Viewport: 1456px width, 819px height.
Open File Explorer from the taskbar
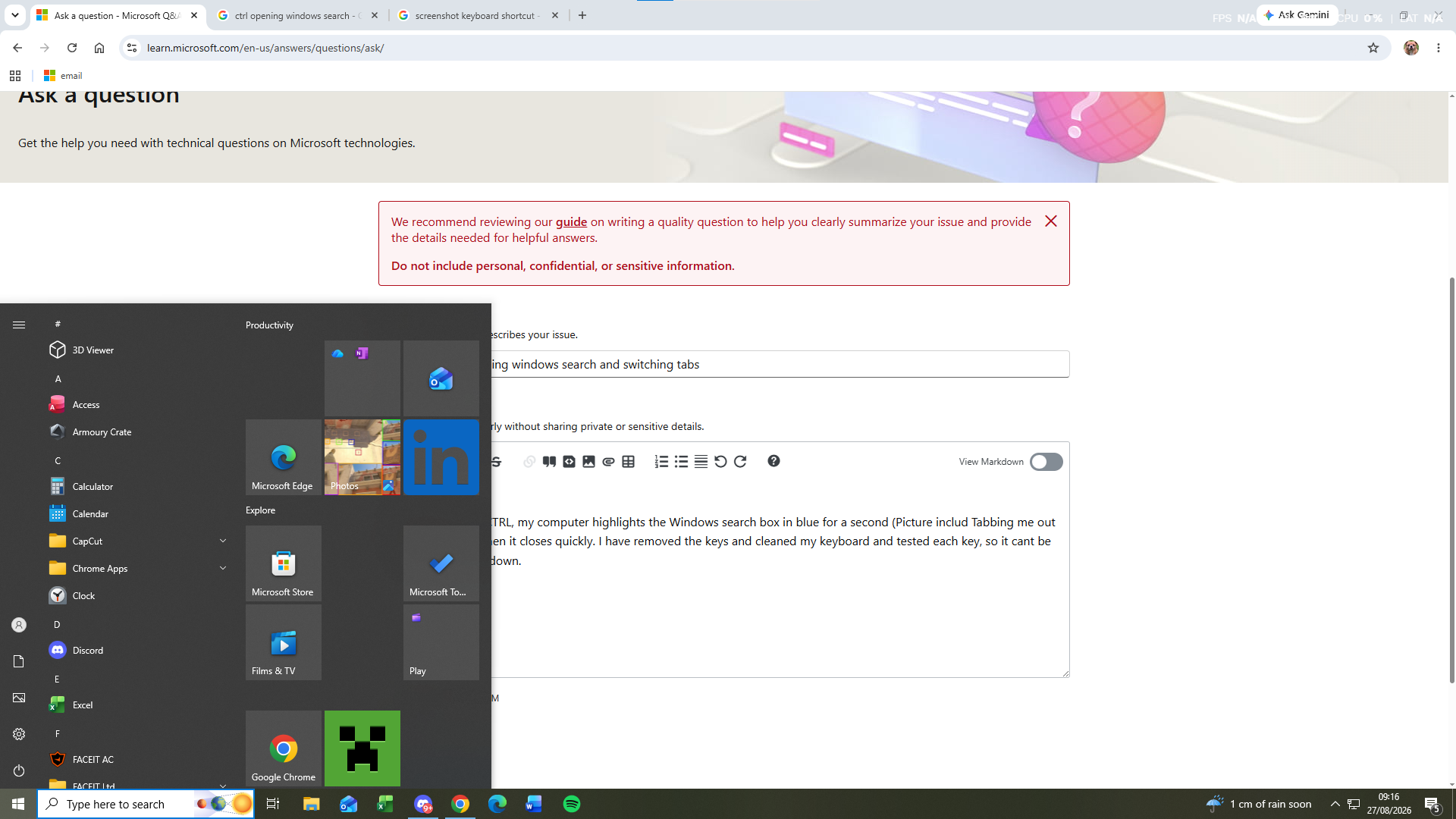click(x=311, y=804)
